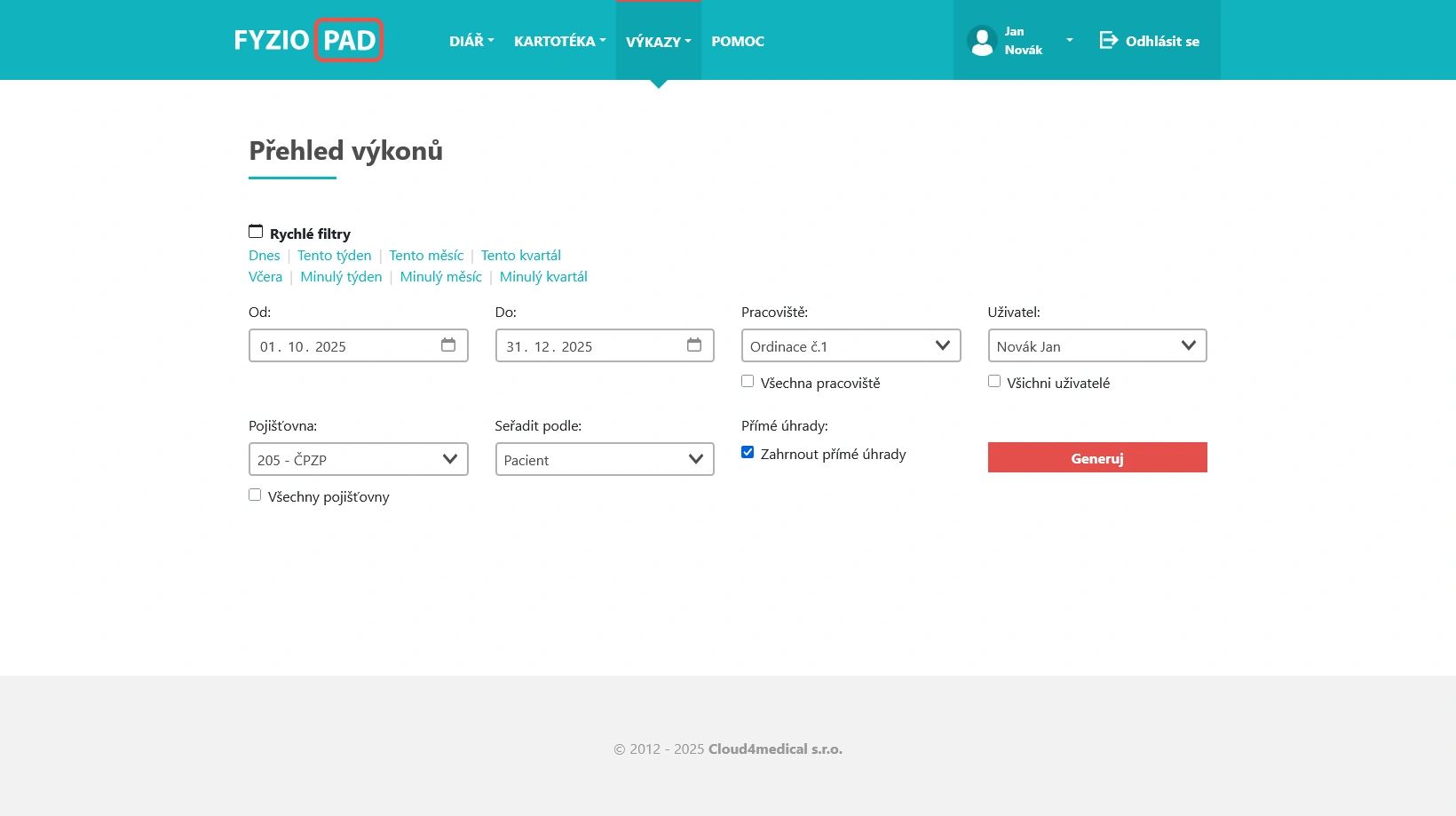The height and width of the screenshot is (816, 1456).
Task: Enable the Všechny pojišťovny checkbox
Action: (x=255, y=494)
